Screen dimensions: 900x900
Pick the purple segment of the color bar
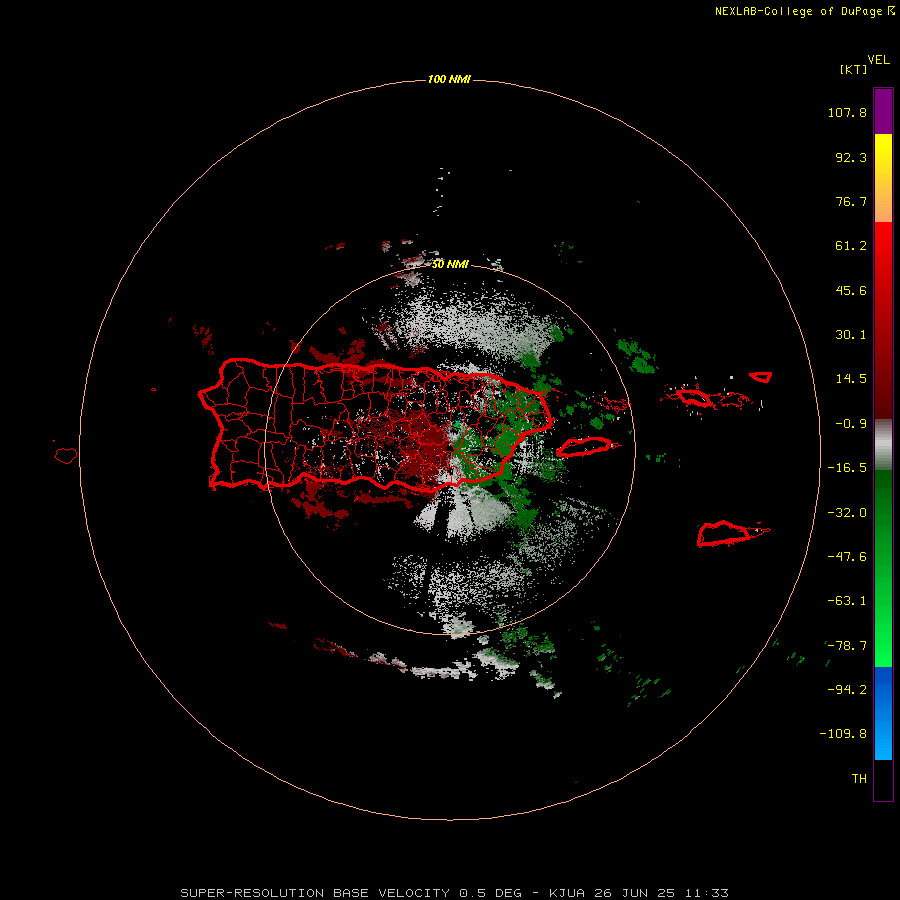(x=883, y=111)
